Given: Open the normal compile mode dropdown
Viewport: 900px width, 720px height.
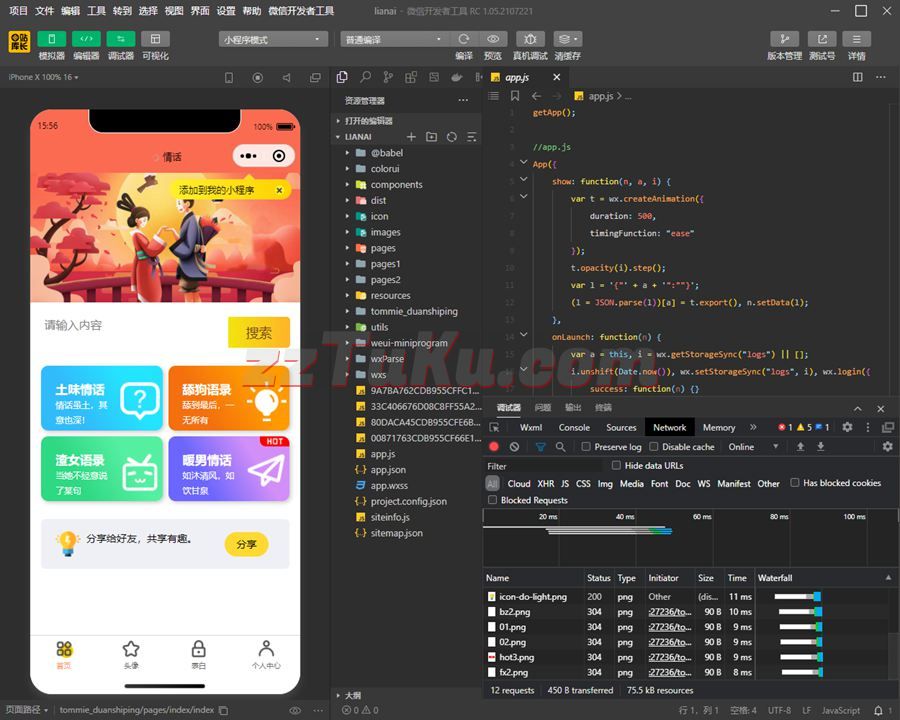Looking at the screenshot, I should tap(394, 39).
